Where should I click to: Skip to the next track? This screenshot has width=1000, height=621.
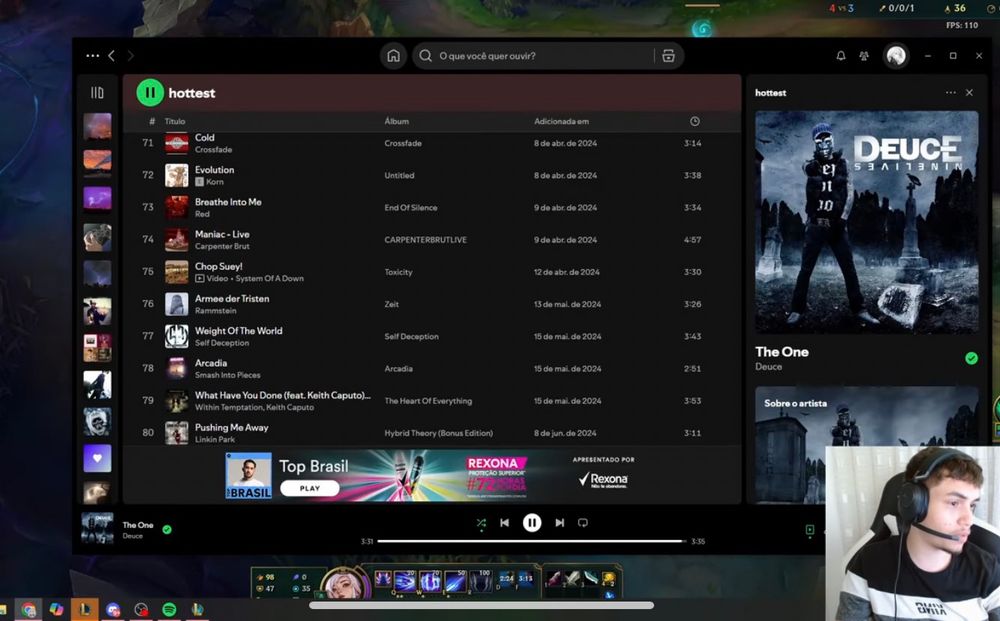559,523
